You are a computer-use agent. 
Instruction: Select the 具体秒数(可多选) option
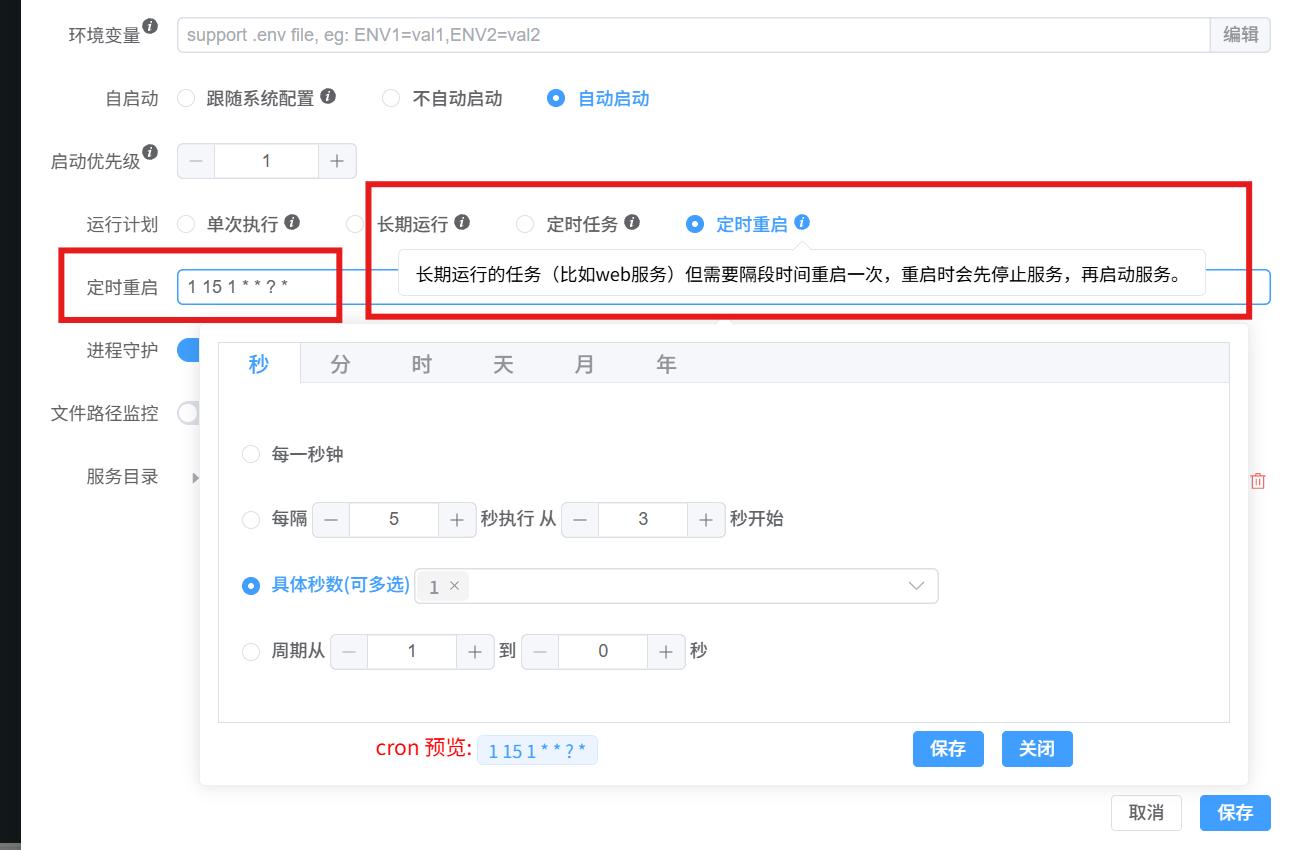tap(251, 586)
